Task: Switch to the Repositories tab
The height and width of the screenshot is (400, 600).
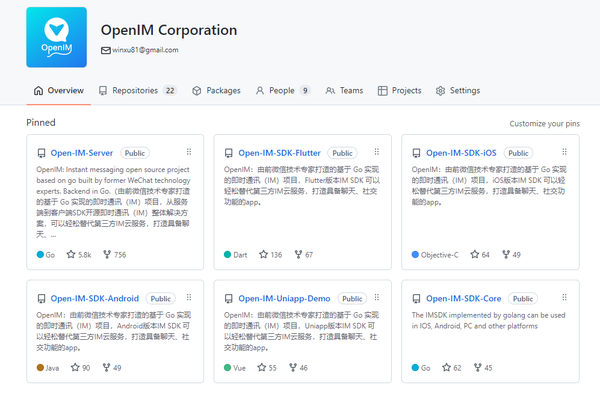Action: coord(138,91)
